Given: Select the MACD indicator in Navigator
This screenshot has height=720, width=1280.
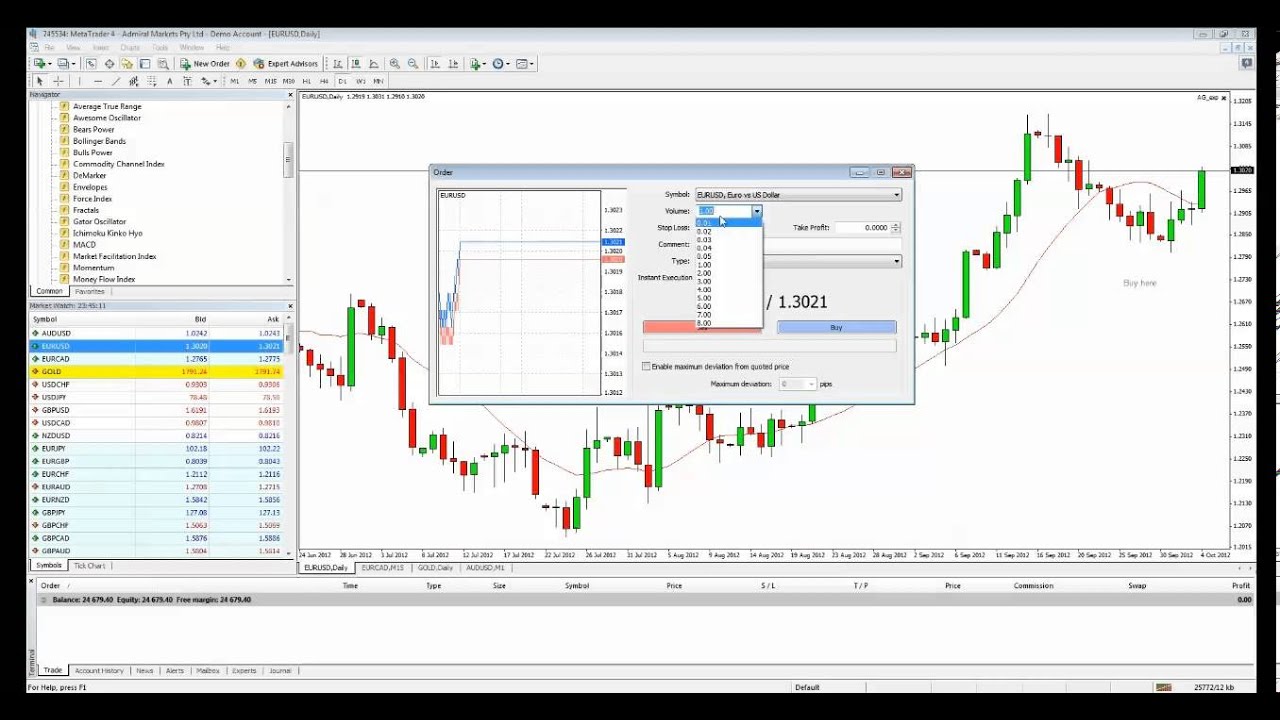Looking at the screenshot, I should (84, 245).
